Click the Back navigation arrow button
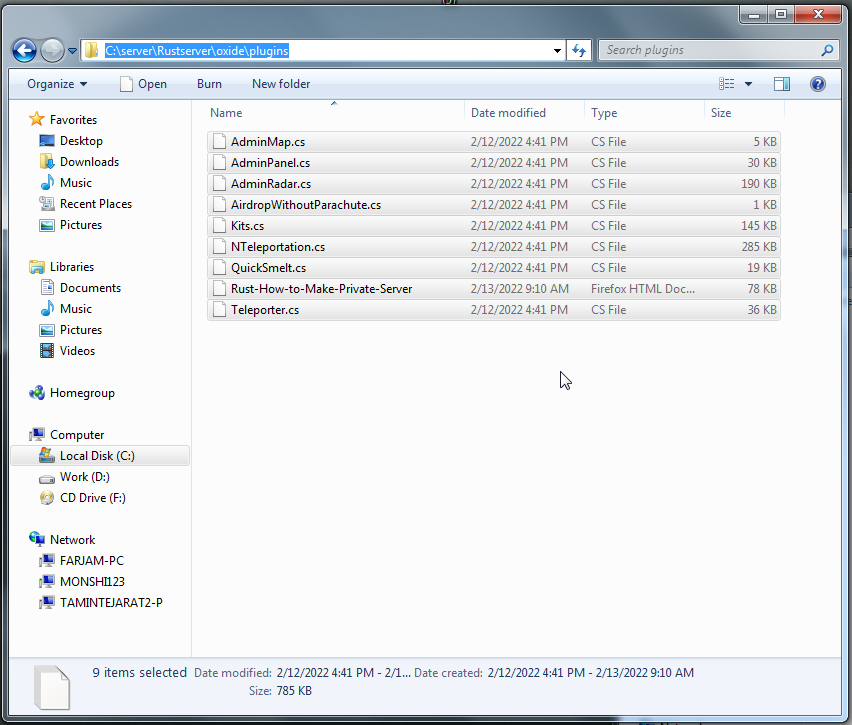Image resolution: width=852 pixels, height=725 pixels. click(24, 50)
